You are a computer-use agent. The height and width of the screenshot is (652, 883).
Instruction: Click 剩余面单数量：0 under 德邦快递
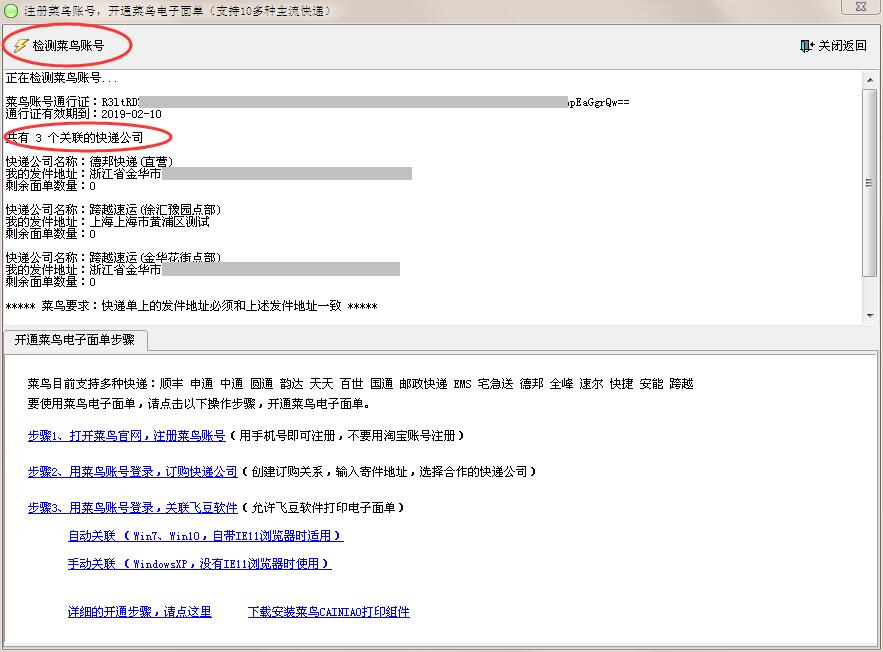tap(51, 186)
